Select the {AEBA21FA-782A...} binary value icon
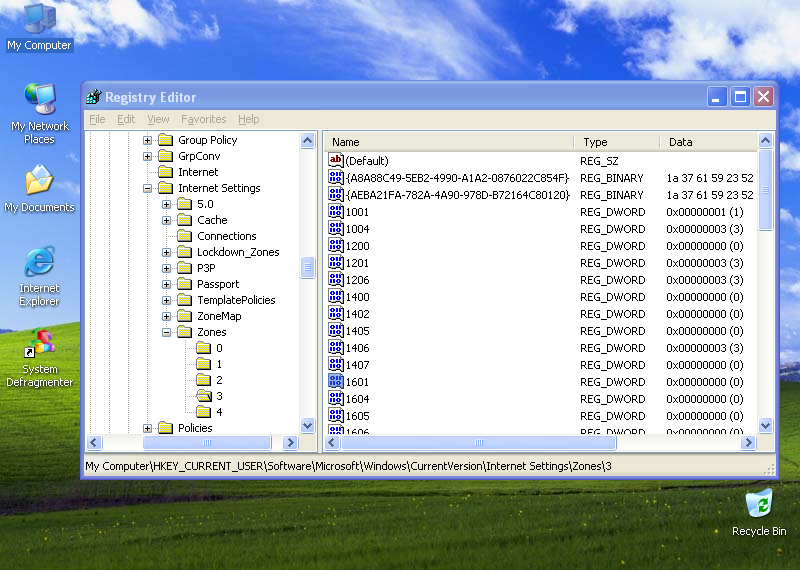This screenshot has height=570, width=800. tap(335, 195)
